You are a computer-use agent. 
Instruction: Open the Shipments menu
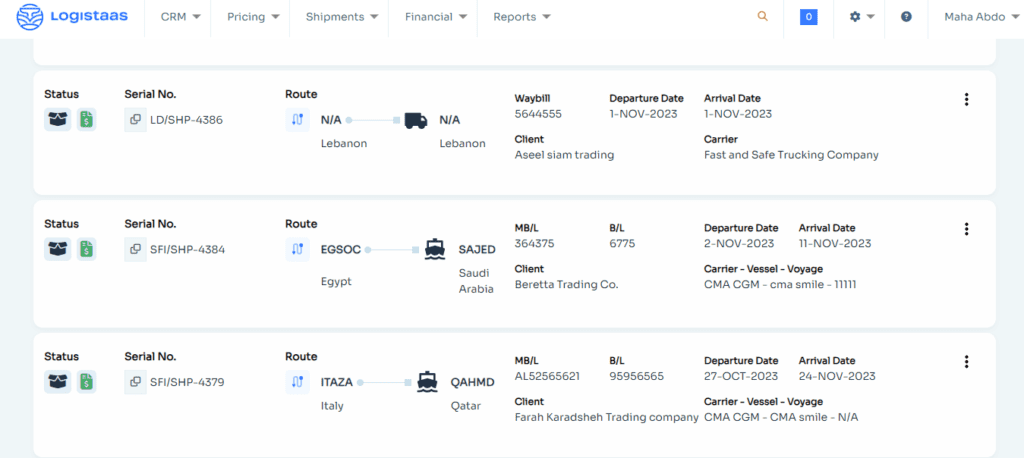tap(341, 17)
